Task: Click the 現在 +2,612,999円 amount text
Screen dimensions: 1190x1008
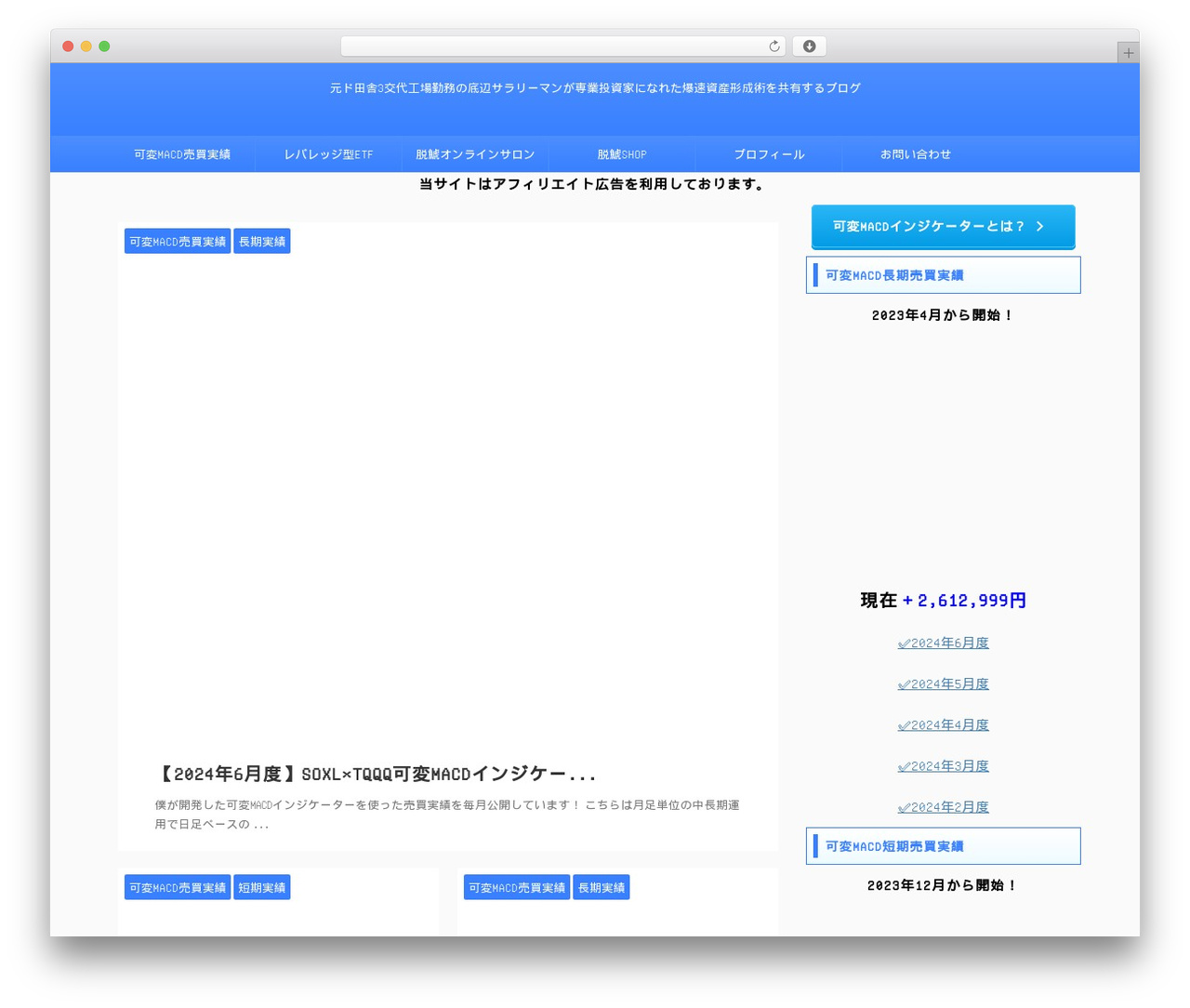Action: [943, 601]
